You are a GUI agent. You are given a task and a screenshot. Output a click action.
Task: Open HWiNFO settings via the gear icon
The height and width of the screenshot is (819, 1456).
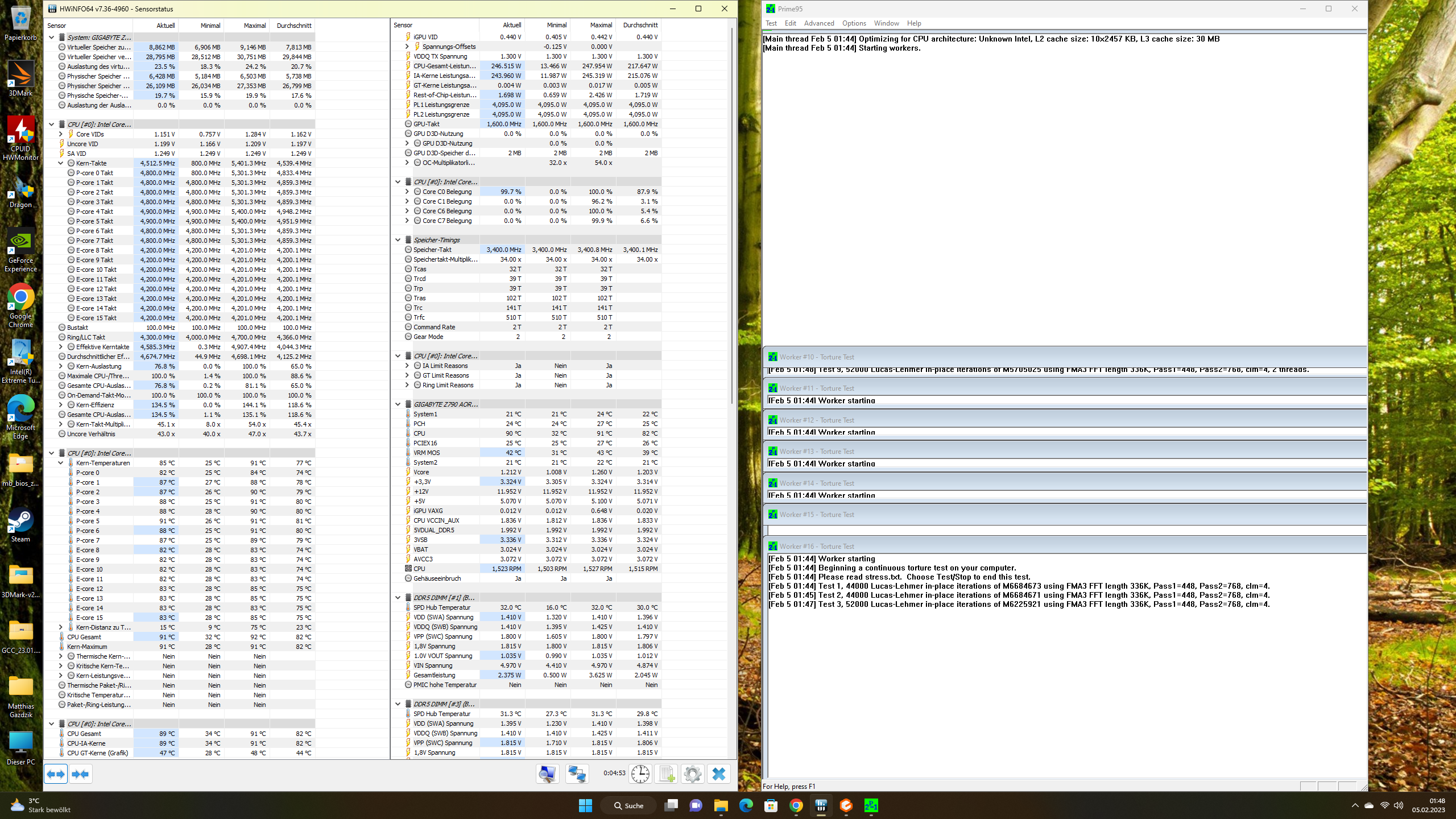point(692,773)
